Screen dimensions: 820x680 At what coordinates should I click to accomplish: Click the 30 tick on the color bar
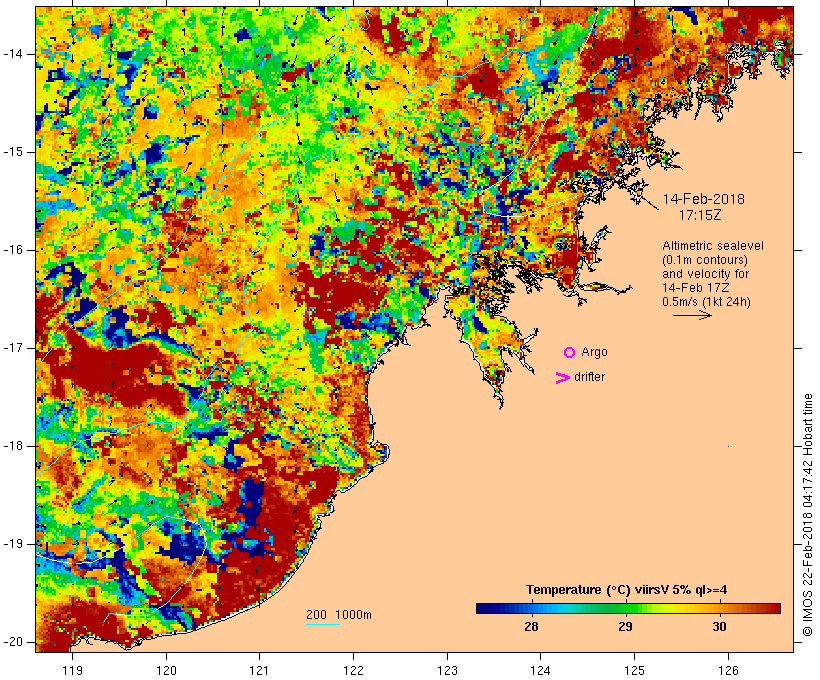pyautogui.click(x=720, y=627)
